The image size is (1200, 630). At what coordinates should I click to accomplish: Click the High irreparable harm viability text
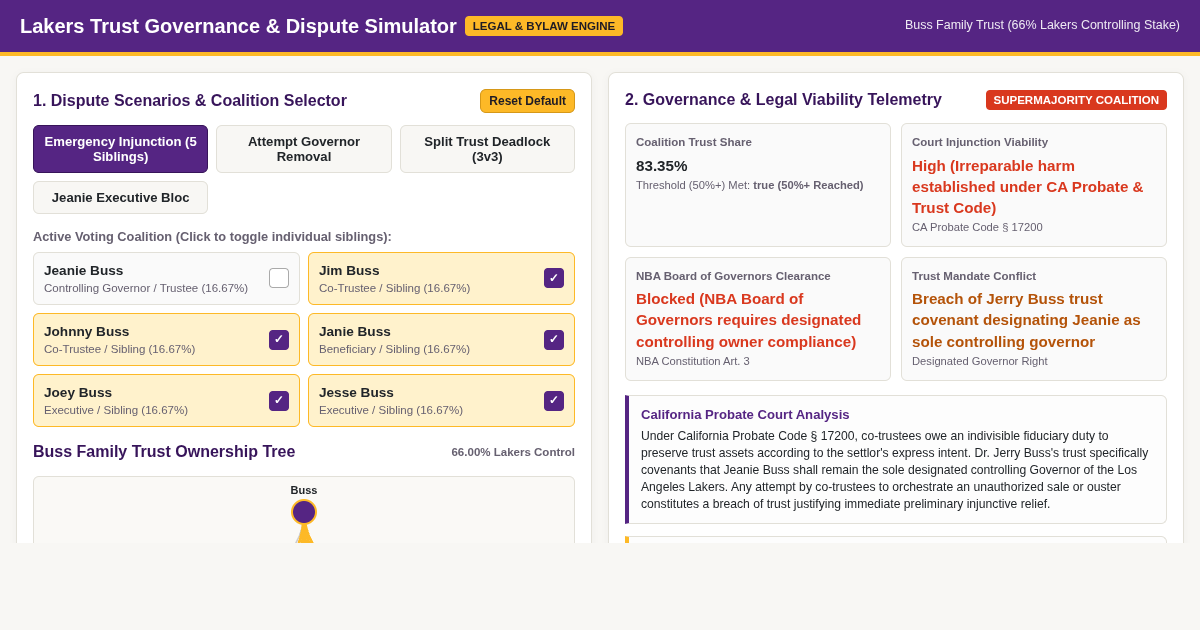tap(1028, 187)
